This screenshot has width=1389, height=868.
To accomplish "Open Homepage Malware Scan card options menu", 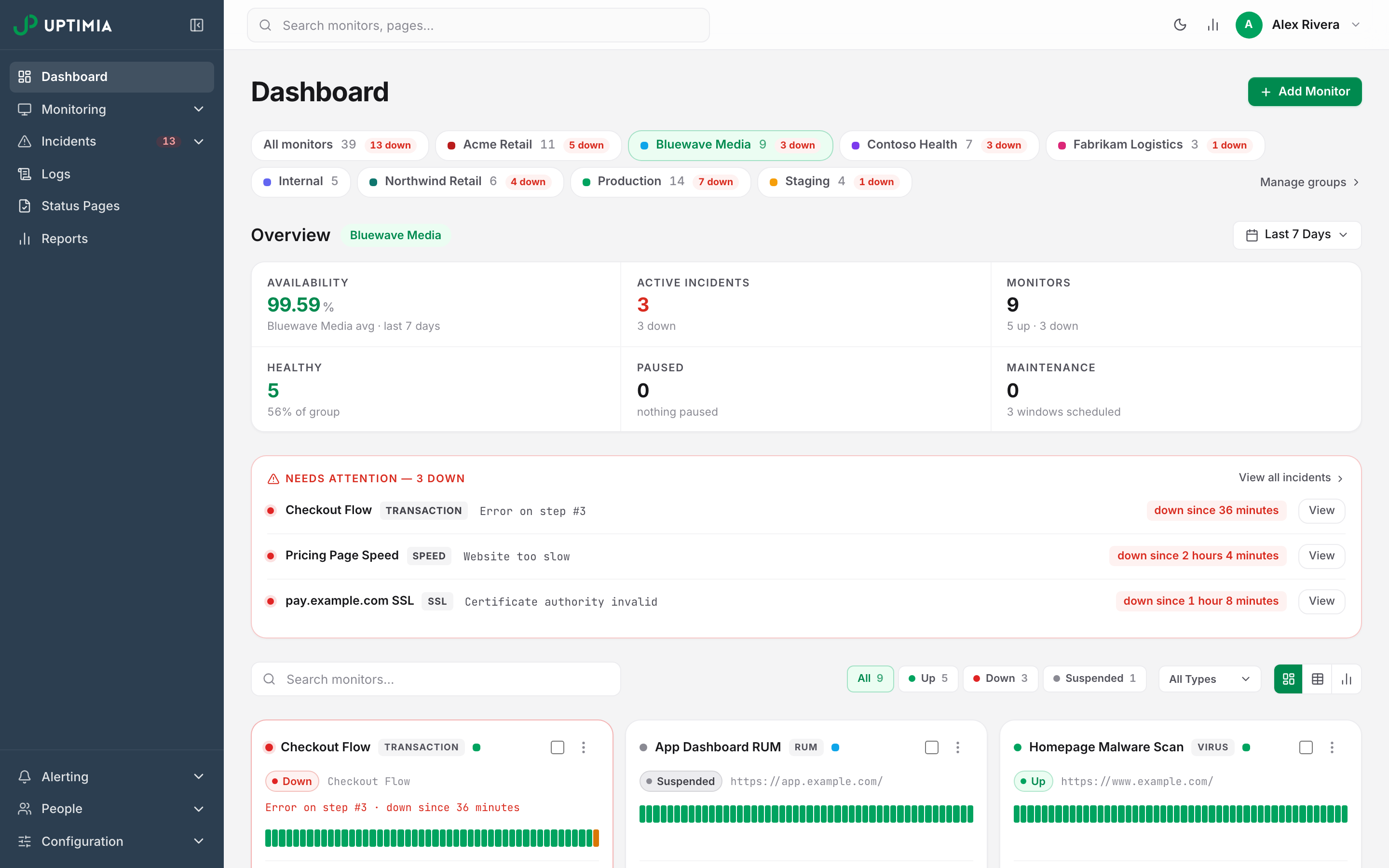I will [x=1332, y=747].
